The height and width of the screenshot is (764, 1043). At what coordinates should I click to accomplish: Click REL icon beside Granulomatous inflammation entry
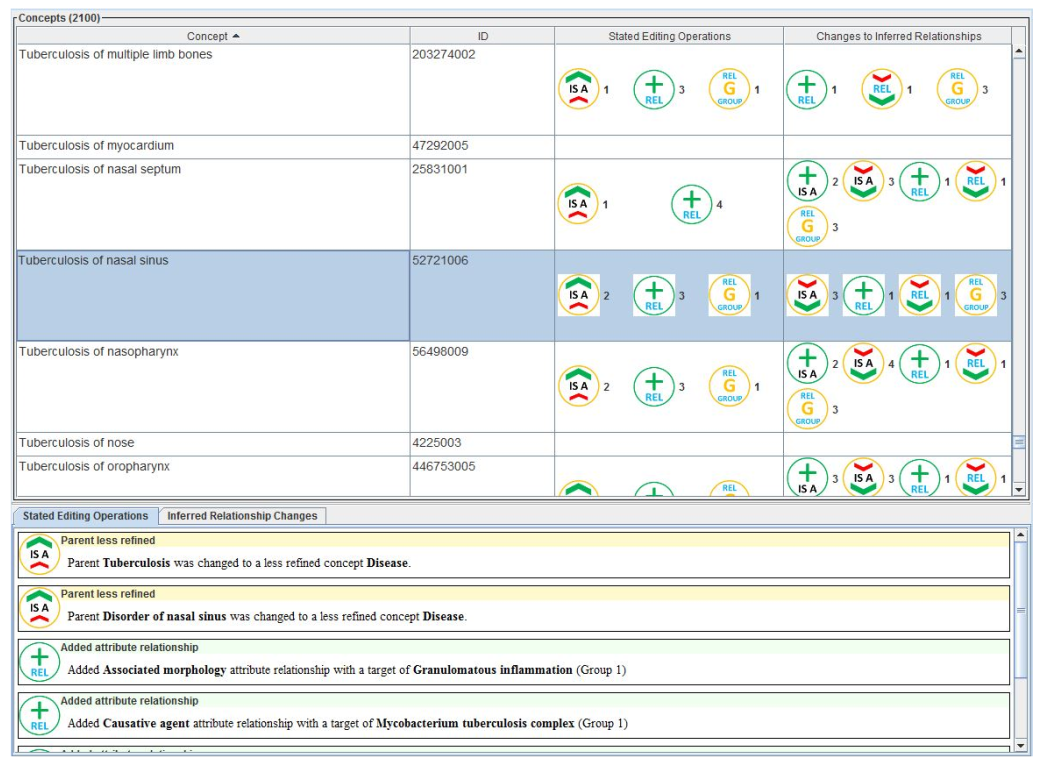[x=39, y=662]
